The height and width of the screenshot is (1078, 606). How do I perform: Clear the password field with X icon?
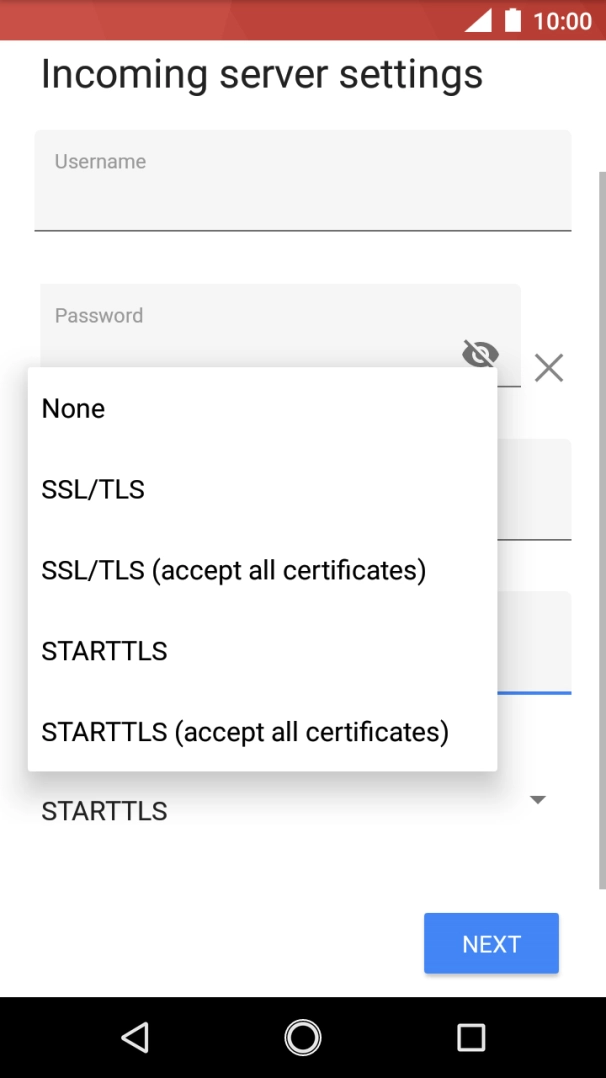[548, 368]
